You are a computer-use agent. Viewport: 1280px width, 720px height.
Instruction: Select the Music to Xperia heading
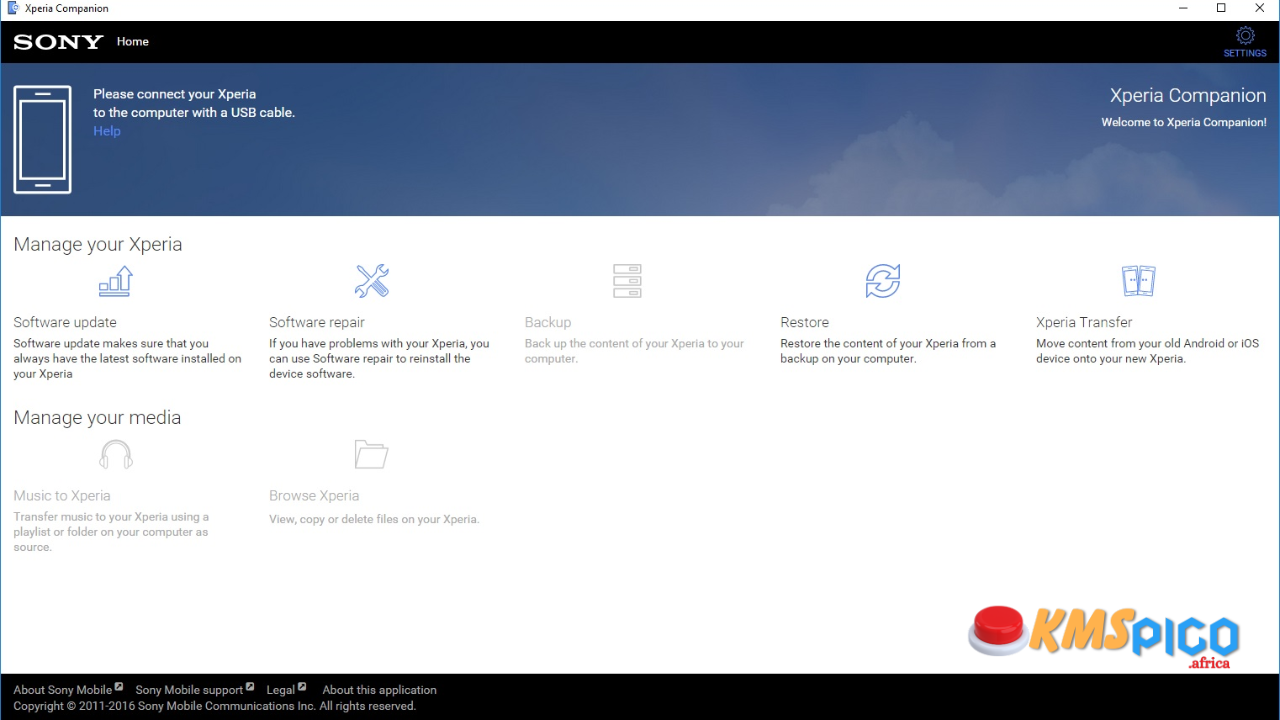(62, 496)
